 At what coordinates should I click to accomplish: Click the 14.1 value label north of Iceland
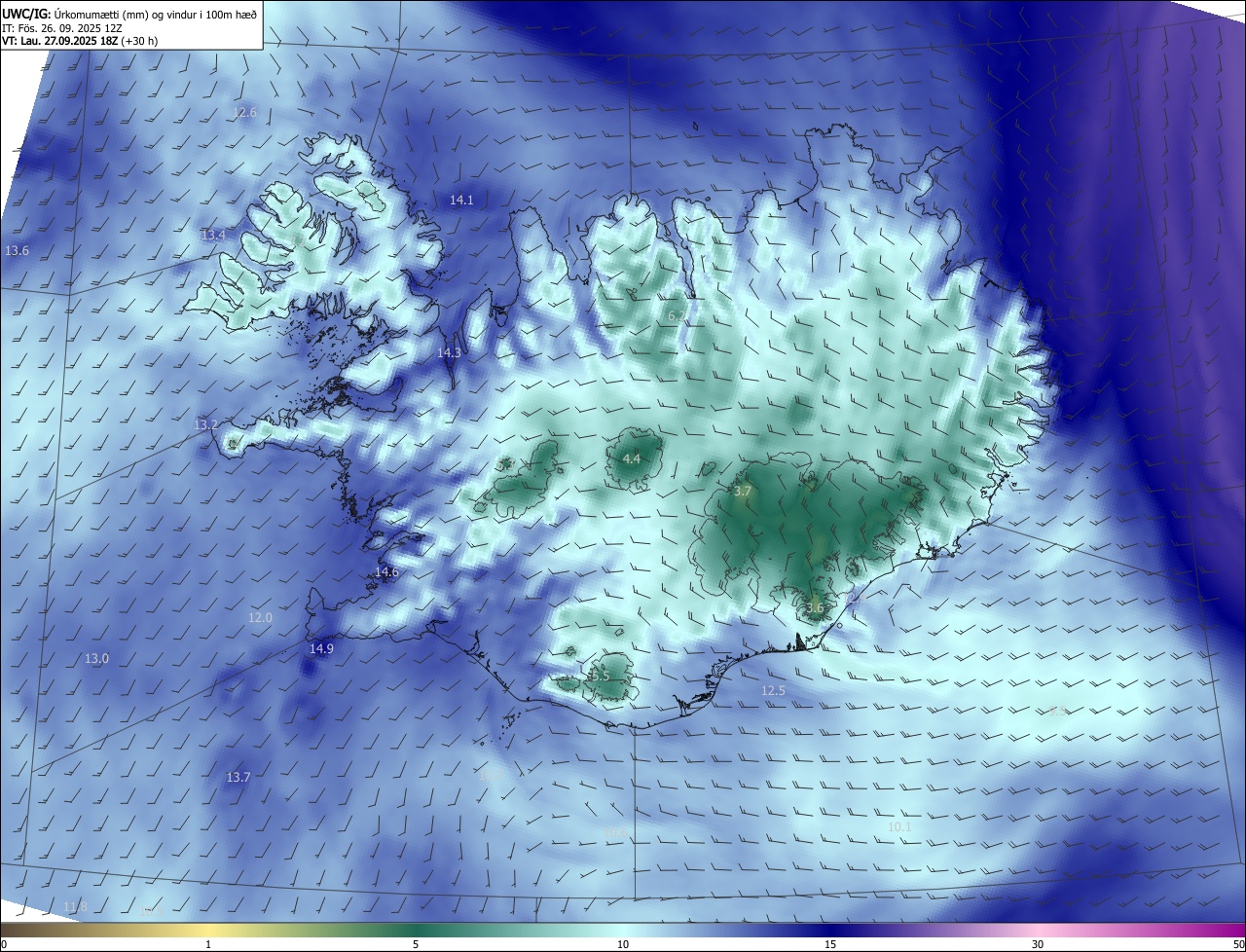(461, 200)
